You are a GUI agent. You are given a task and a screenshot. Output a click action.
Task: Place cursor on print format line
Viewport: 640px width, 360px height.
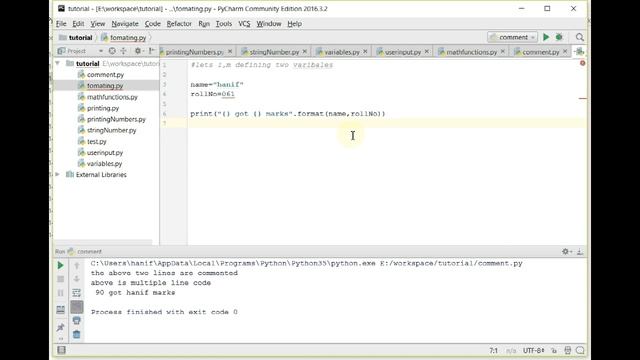(x=287, y=114)
